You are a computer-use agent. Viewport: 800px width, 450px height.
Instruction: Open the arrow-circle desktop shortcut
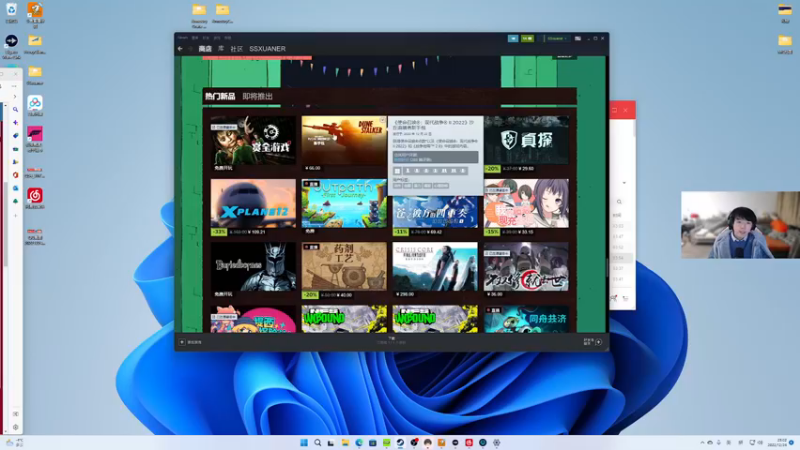point(11,46)
